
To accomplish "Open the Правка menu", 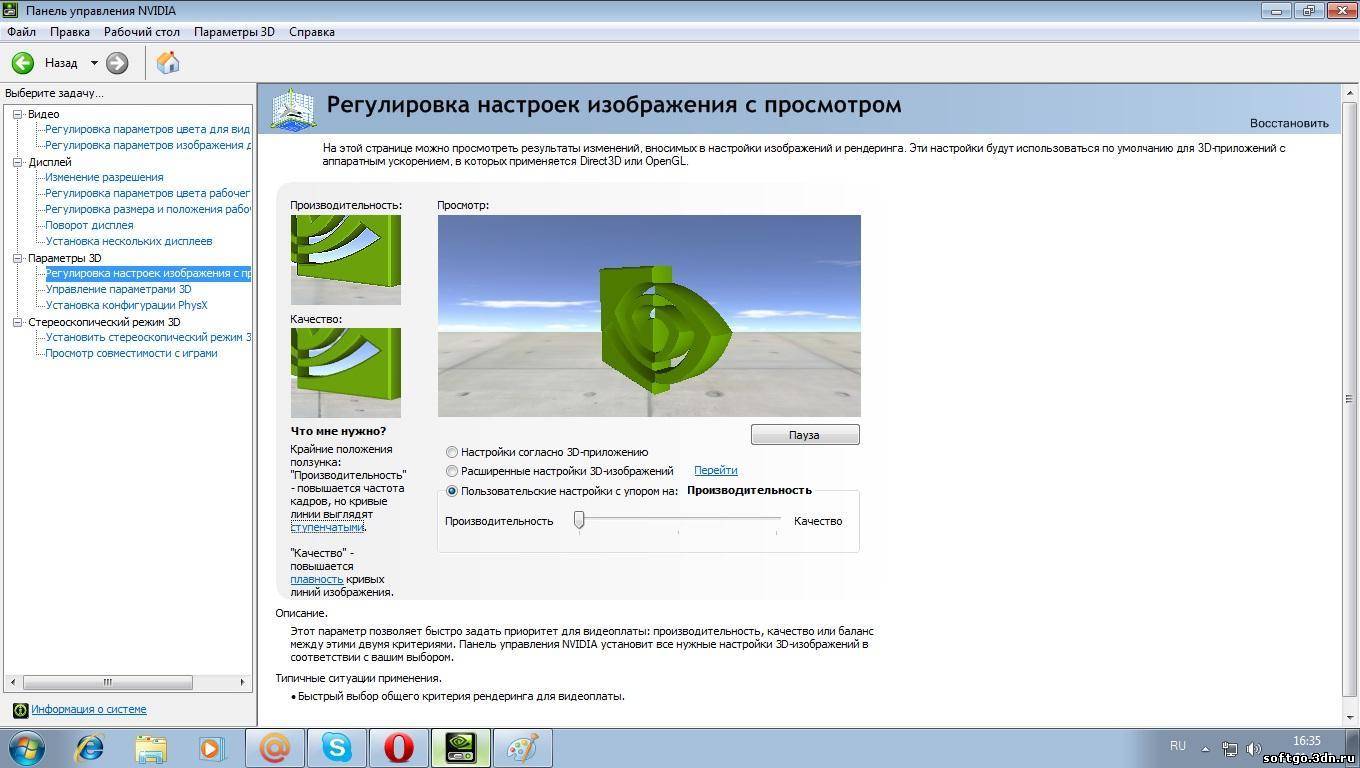I will coord(70,32).
